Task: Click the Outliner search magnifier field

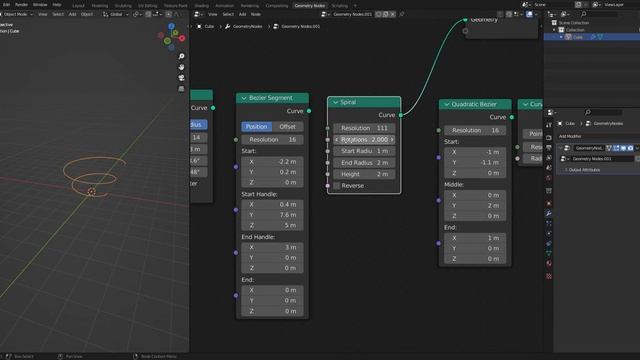Action: 599,14
